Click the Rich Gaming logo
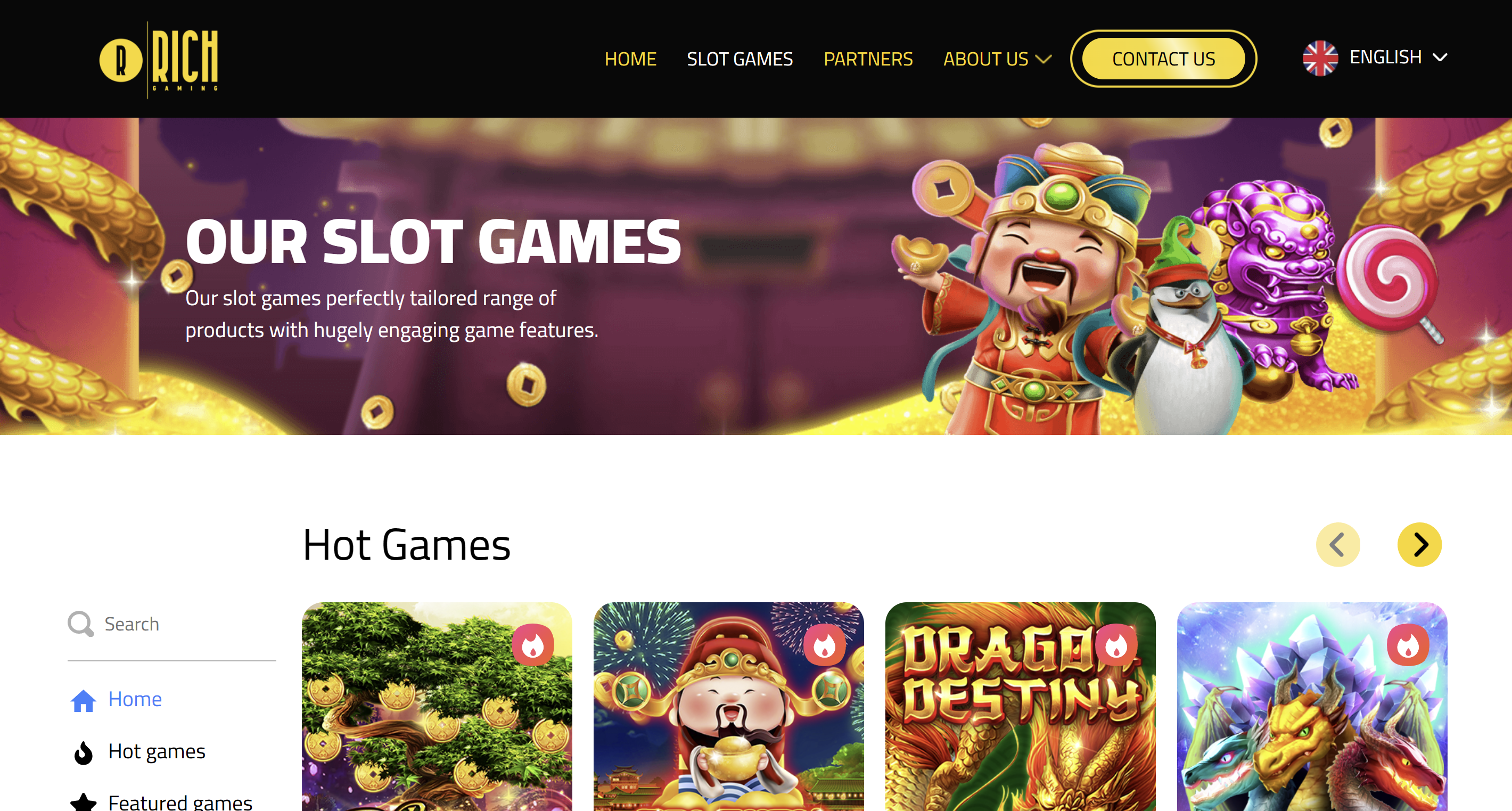Viewport: 1512px width, 811px height. click(159, 60)
